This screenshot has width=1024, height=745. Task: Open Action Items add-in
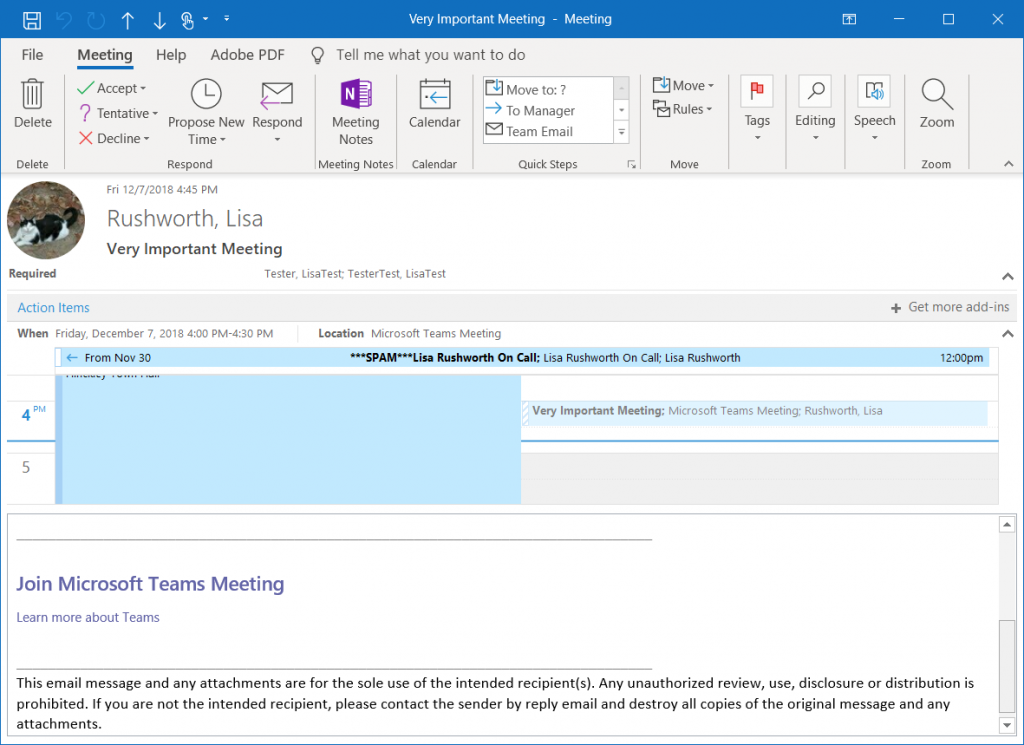[x=54, y=308]
